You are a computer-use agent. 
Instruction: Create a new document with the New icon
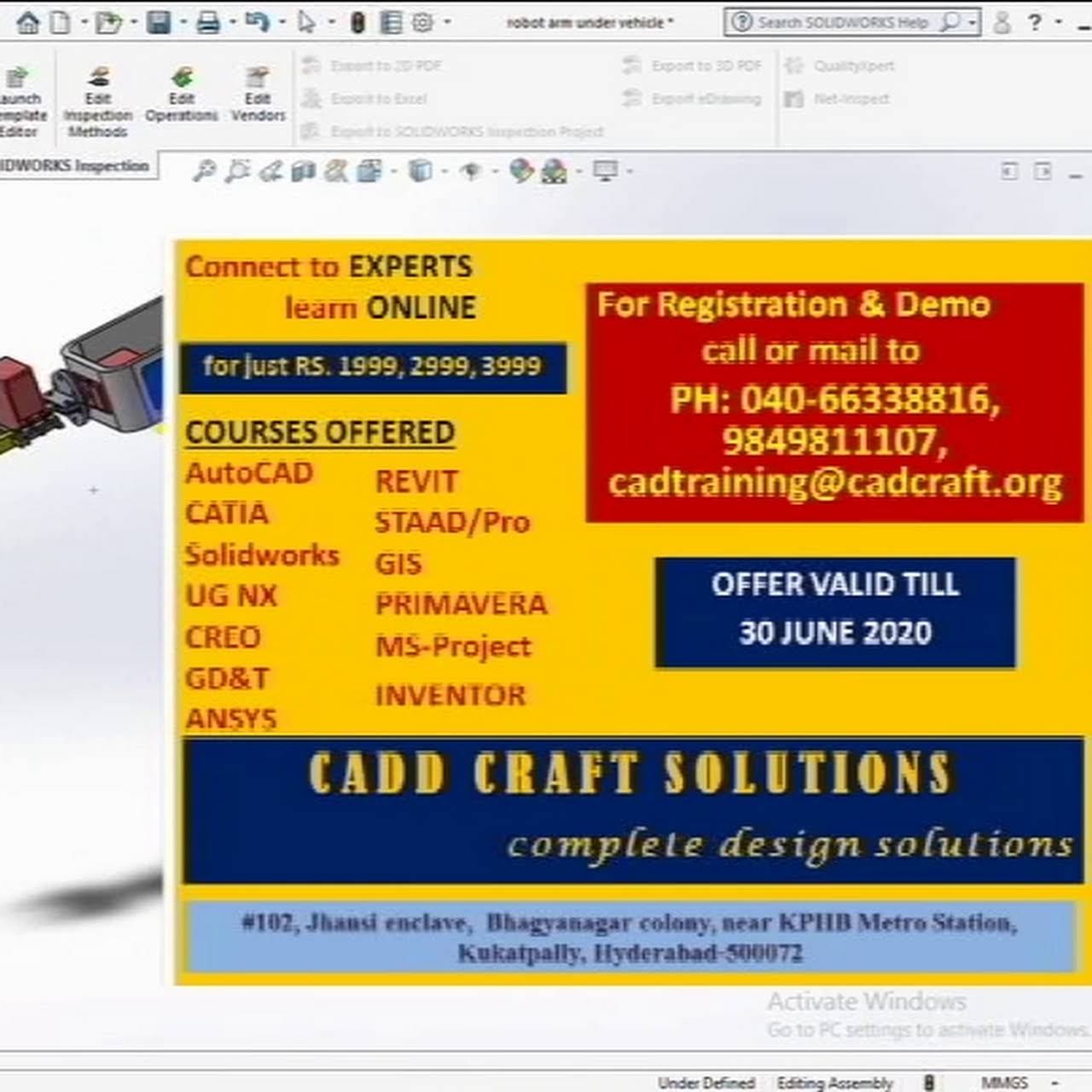[60, 22]
